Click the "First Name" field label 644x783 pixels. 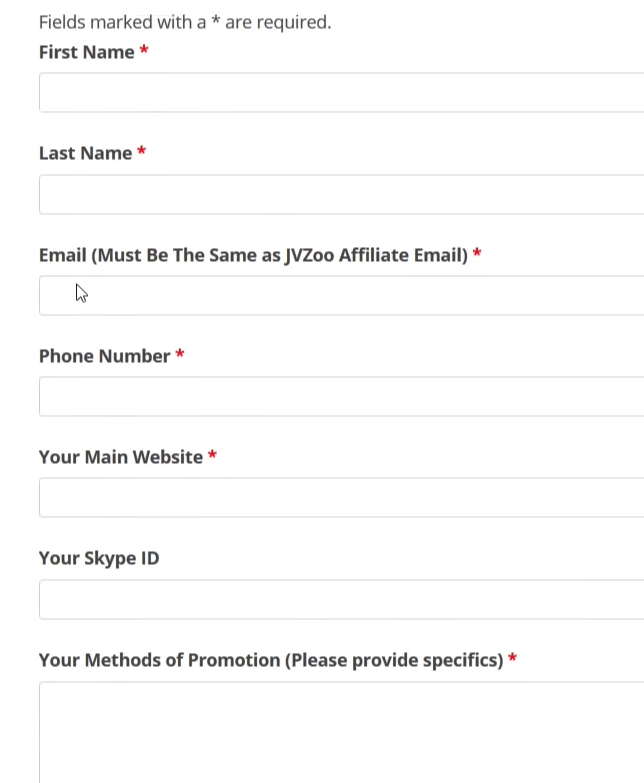[x=86, y=52]
